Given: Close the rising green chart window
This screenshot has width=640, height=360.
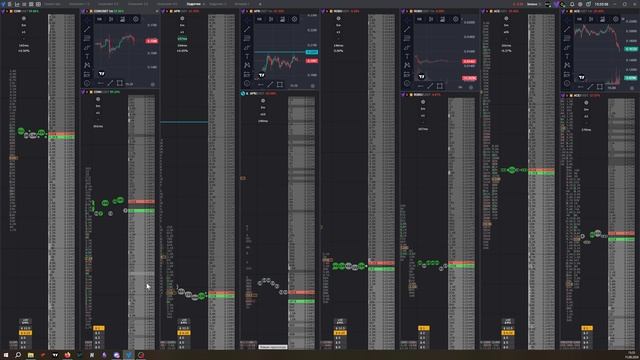Looking at the screenshot, I should [x=157, y=11].
